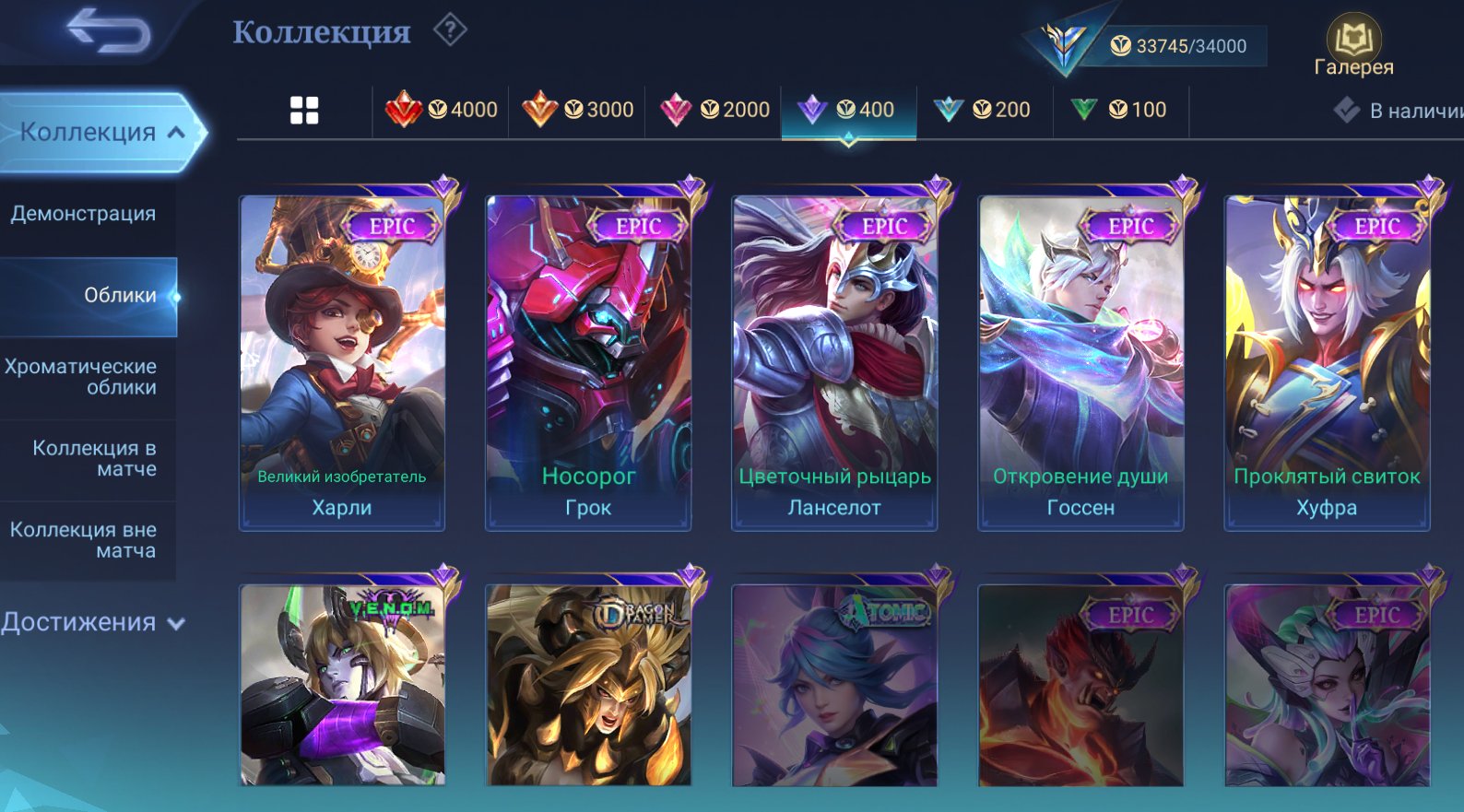Show all skins with grid icon
Screen dimensions: 1464x812
304,111
